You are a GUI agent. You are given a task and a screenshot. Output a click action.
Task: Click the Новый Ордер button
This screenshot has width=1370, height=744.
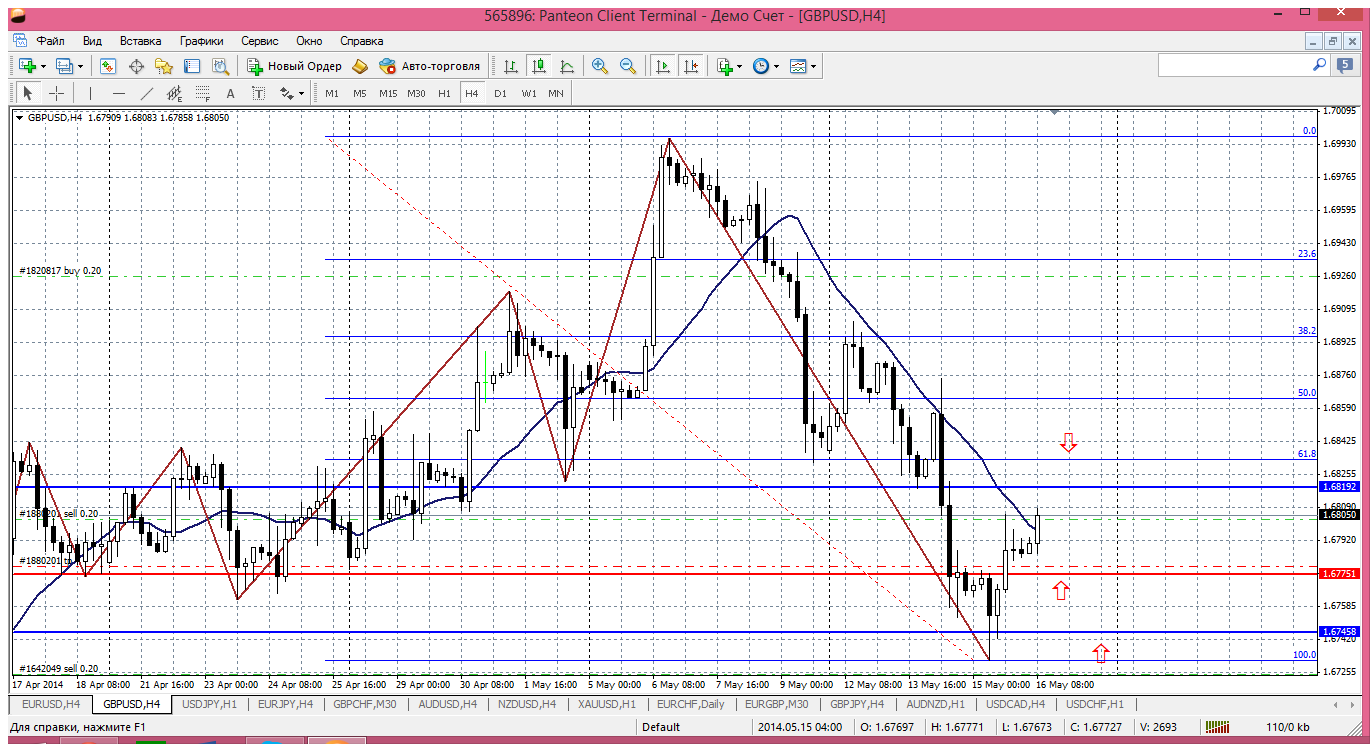click(x=295, y=66)
